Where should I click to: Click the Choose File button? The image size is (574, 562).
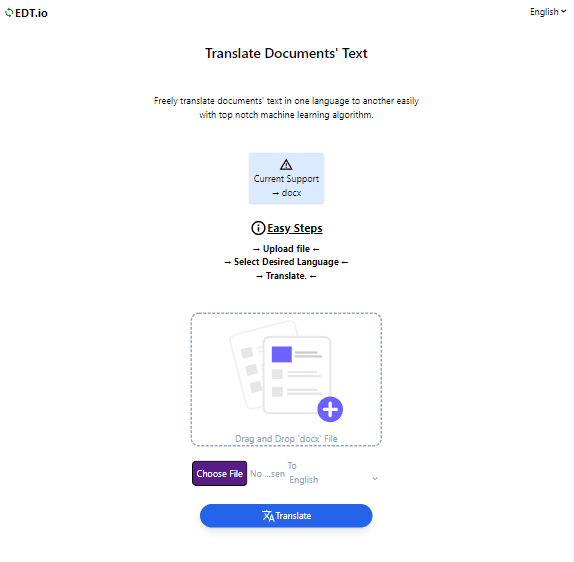(x=219, y=474)
